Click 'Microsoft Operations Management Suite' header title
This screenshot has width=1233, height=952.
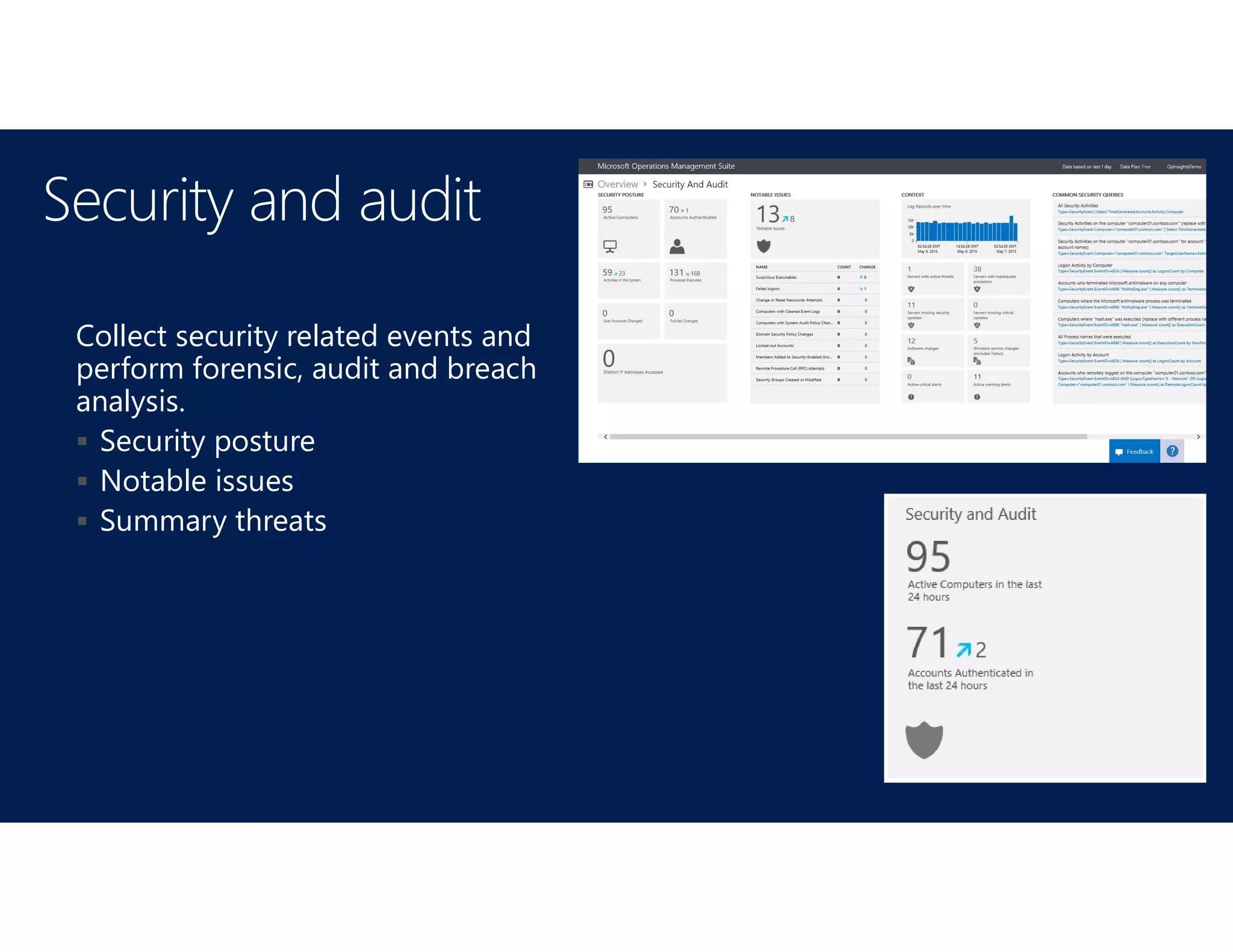coord(666,166)
